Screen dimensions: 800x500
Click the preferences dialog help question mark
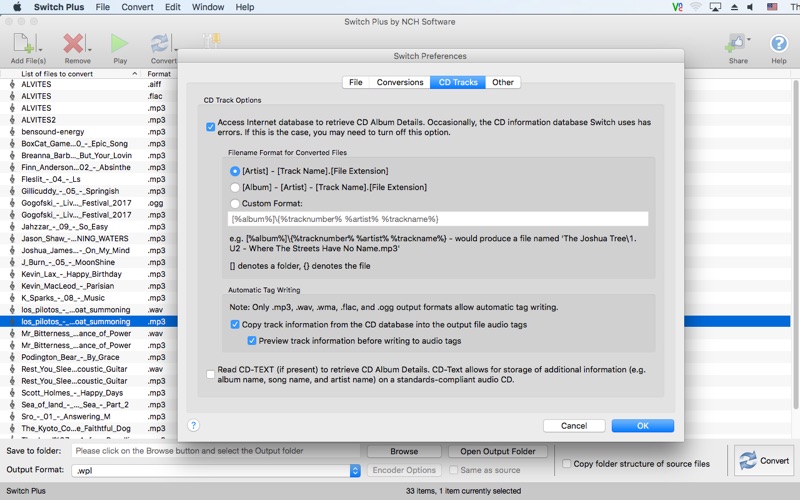pos(193,425)
